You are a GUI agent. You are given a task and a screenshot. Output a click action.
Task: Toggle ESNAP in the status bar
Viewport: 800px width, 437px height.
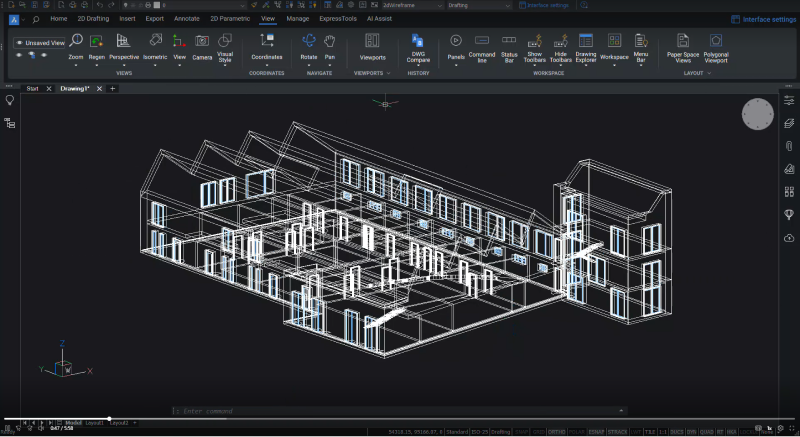pos(596,432)
